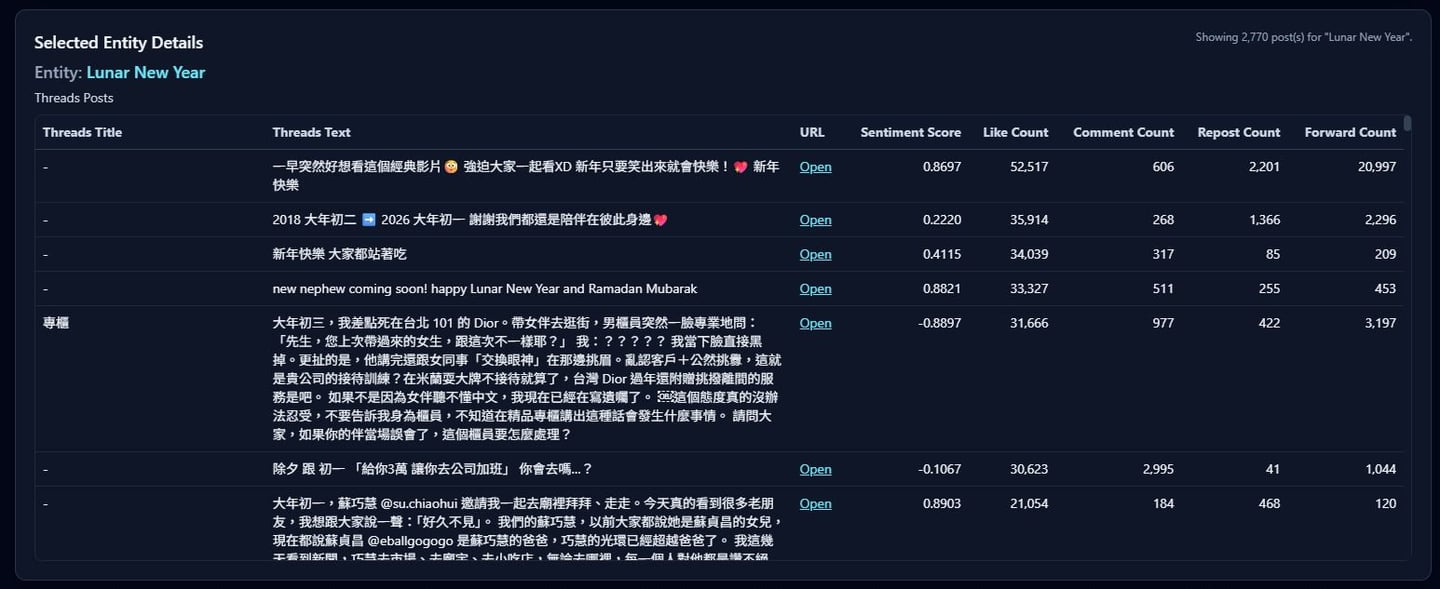
Task: Click comment count 606 cell
Action: 1163,167
